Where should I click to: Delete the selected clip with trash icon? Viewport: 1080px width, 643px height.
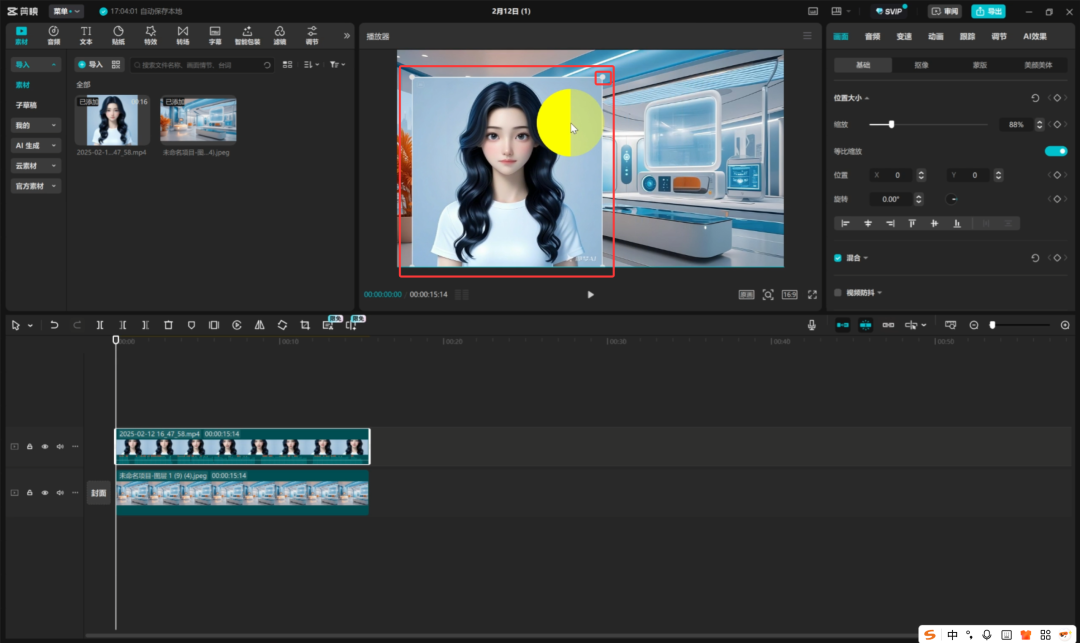[168, 325]
